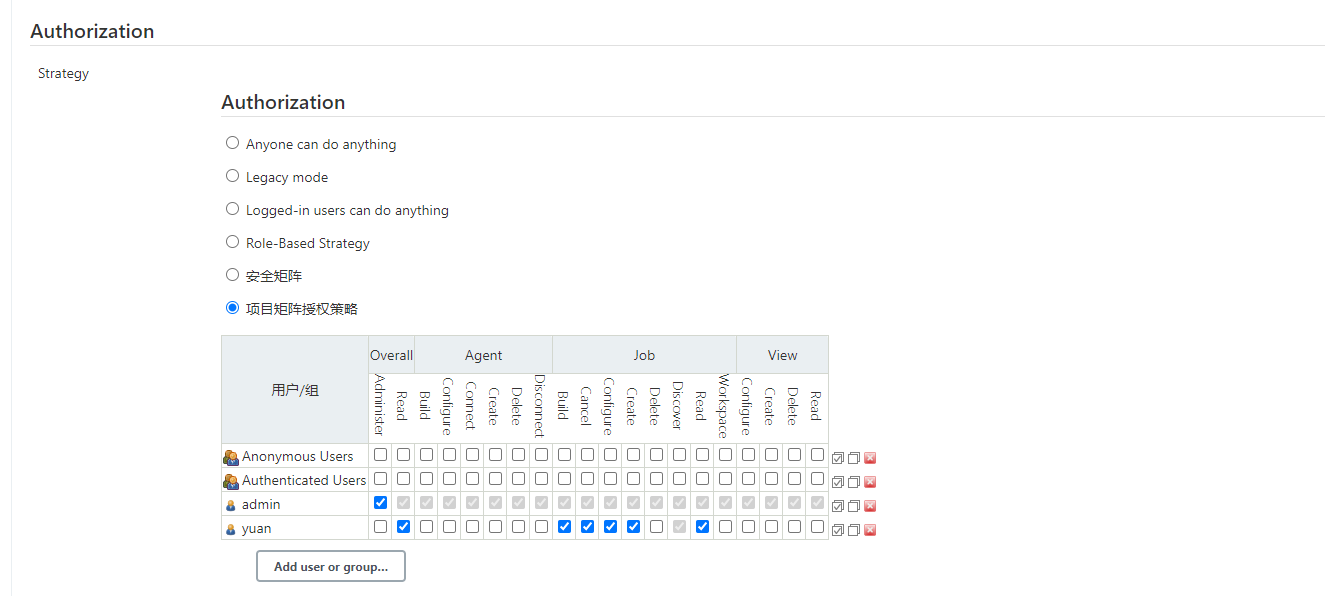Disable Overall Read for yuan
This screenshot has height=596, width=1325.
click(x=403, y=526)
